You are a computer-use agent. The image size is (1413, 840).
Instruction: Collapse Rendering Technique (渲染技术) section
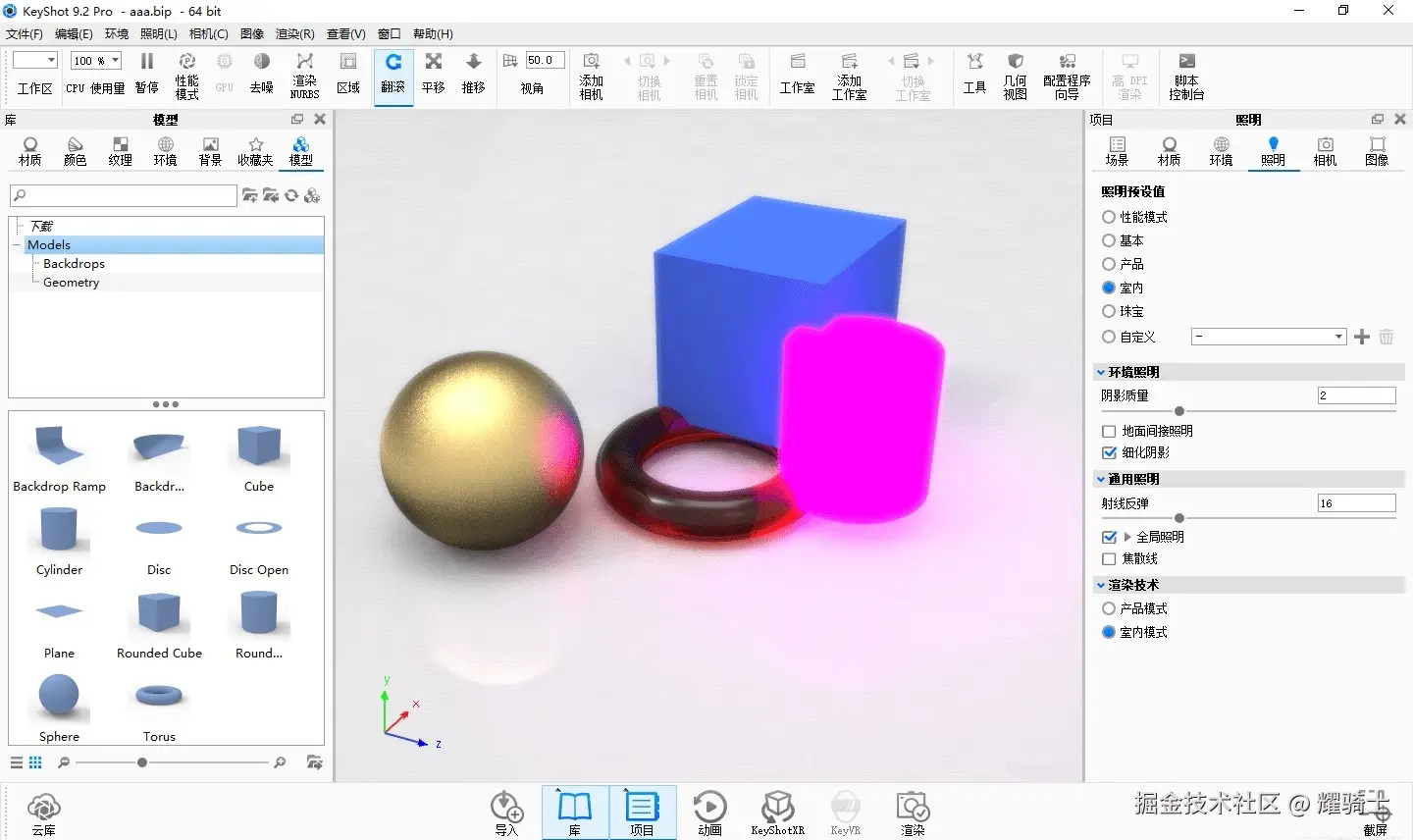(1100, 585)
